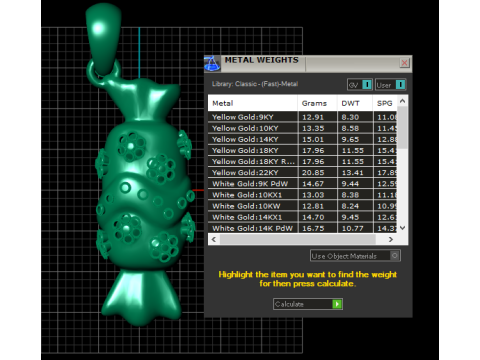Select the White Gold:10KX1 row

(x=303, y=195)
